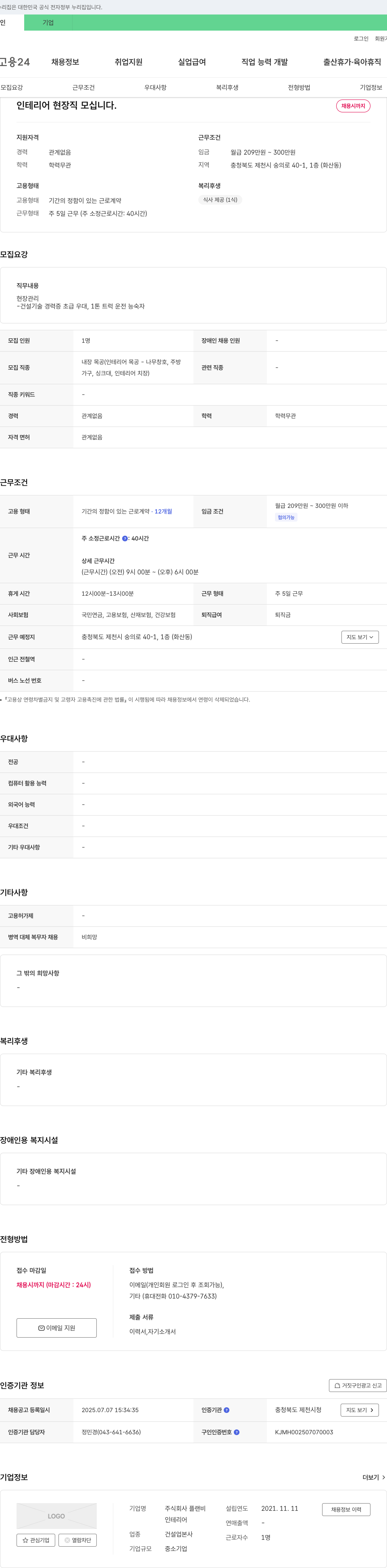Click the 식사 제공 (1식) benefit tag

point(220,200)
